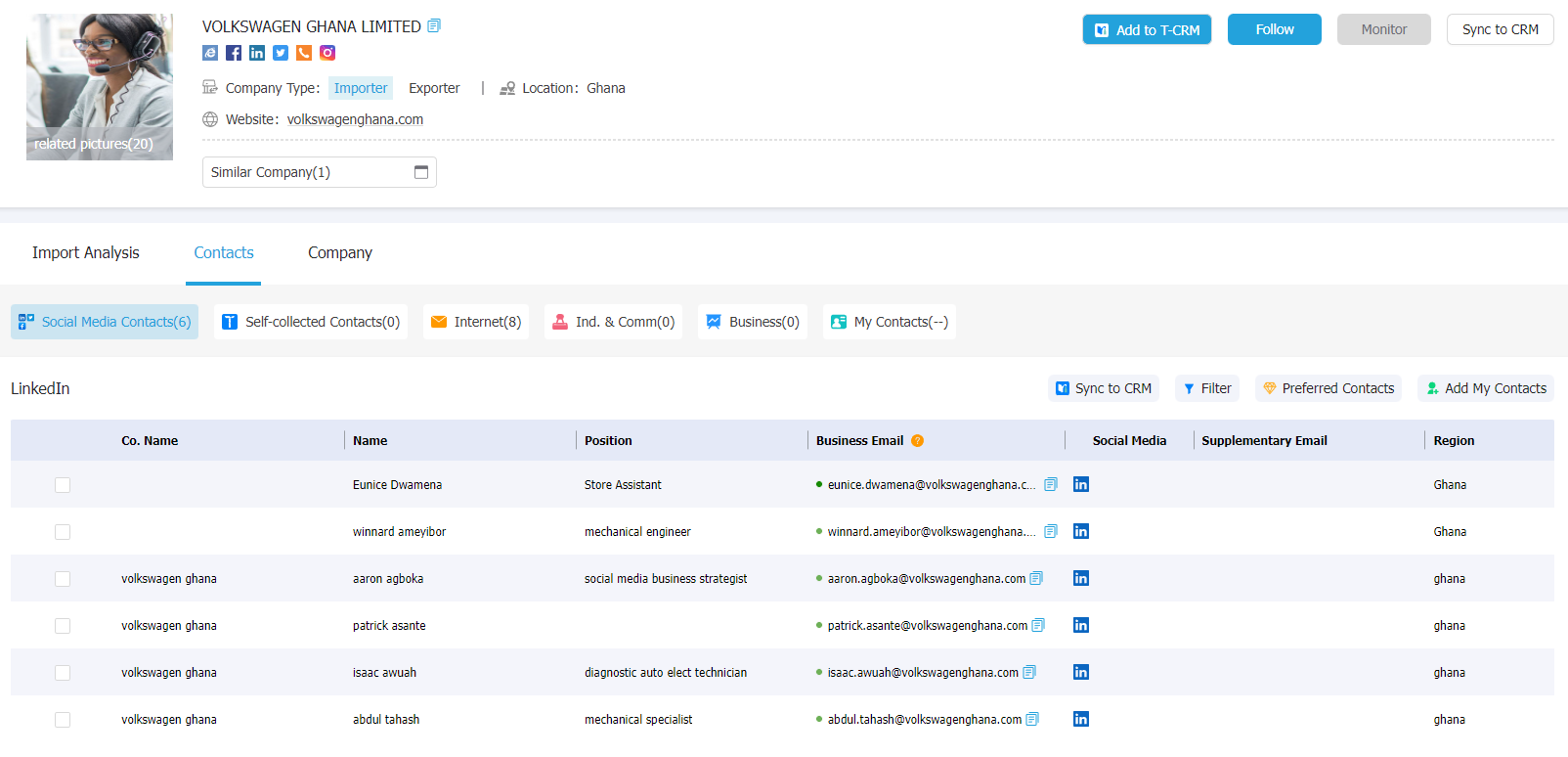
Task: Open related pictures(20) thumbnail
Action: (100, 87)
